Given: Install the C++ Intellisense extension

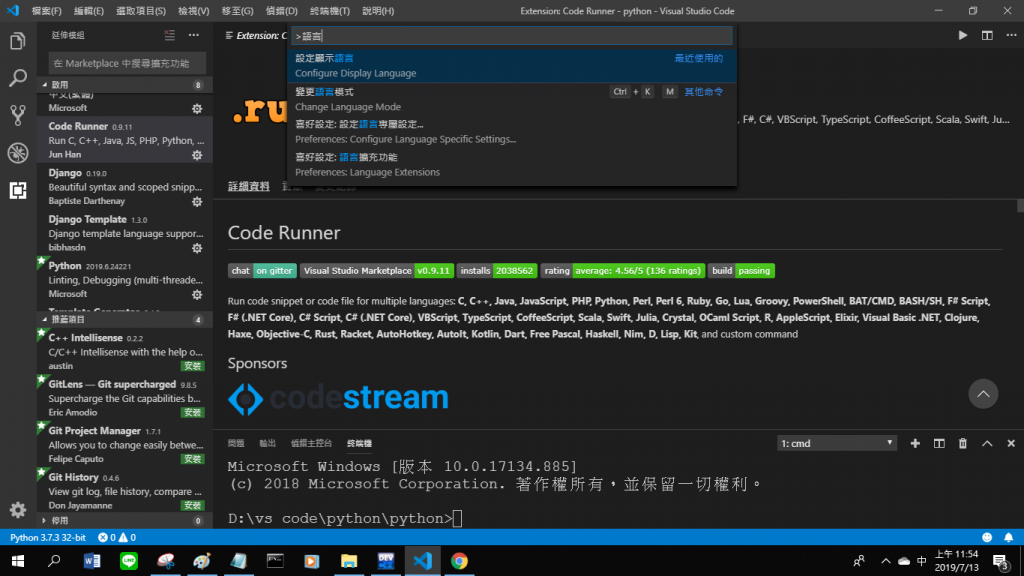Looking at the screenshot, I should tap(193, 366).
